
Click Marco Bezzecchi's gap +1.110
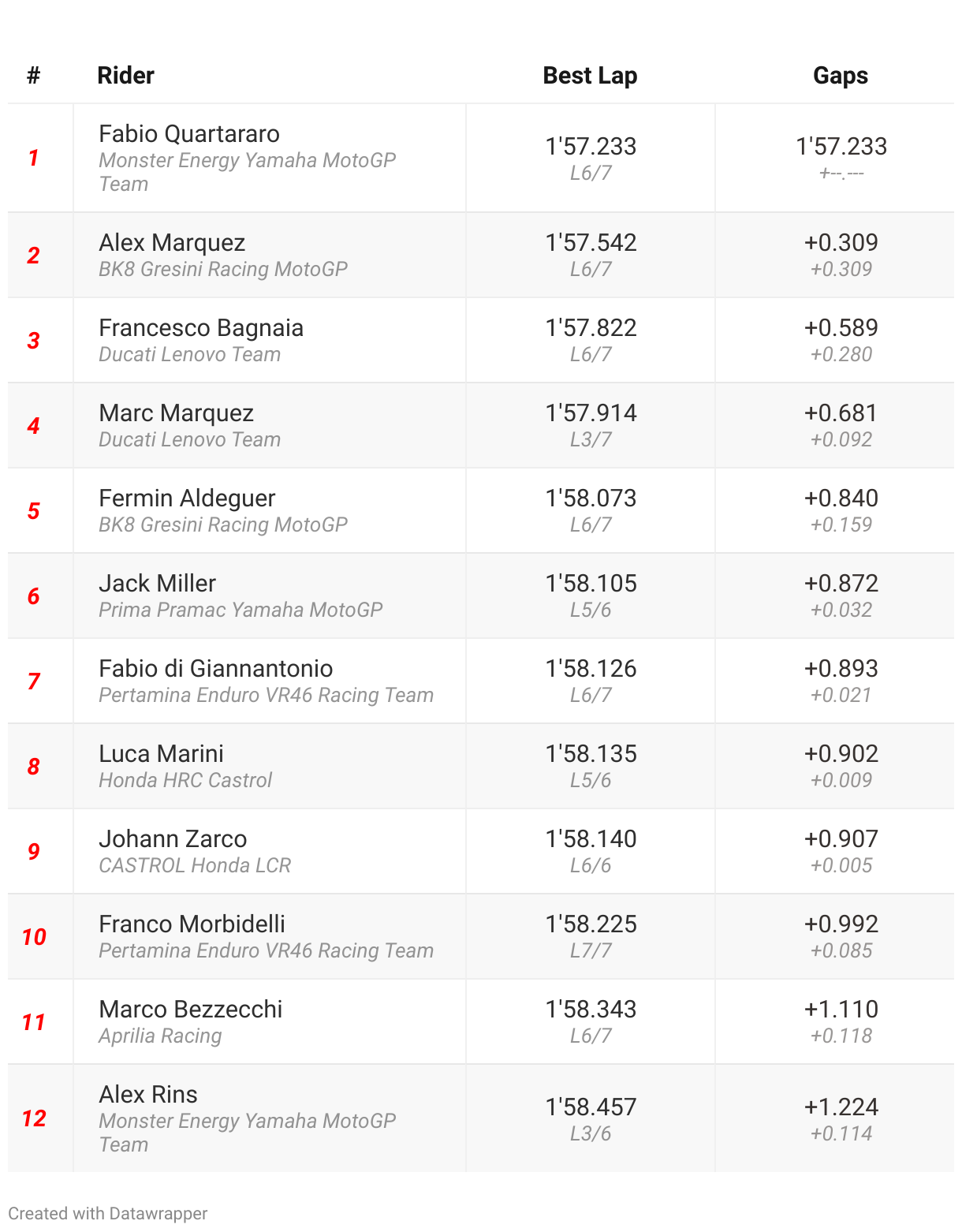point(841,1010)
